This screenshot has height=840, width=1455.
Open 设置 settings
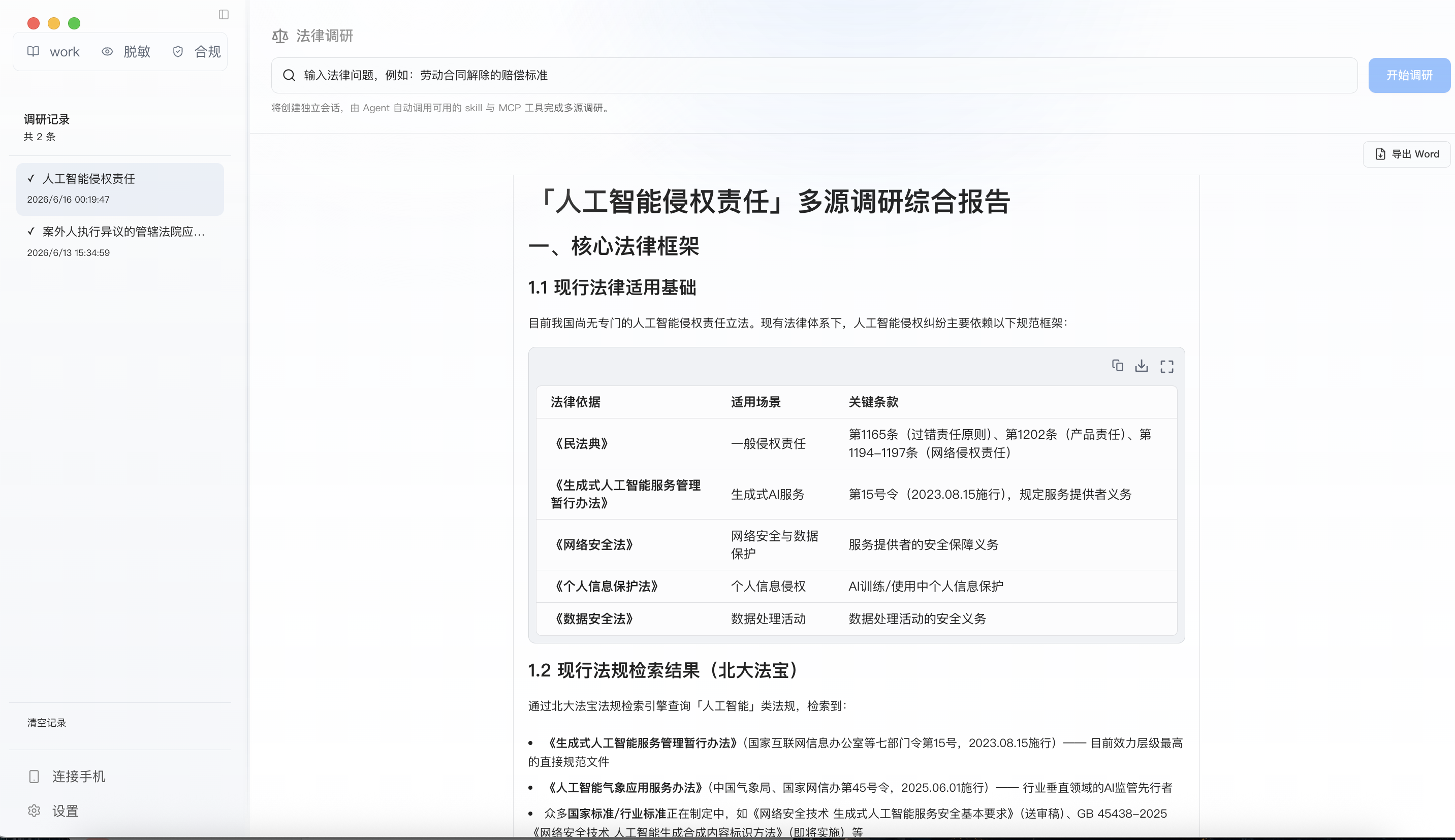[53, 811]
